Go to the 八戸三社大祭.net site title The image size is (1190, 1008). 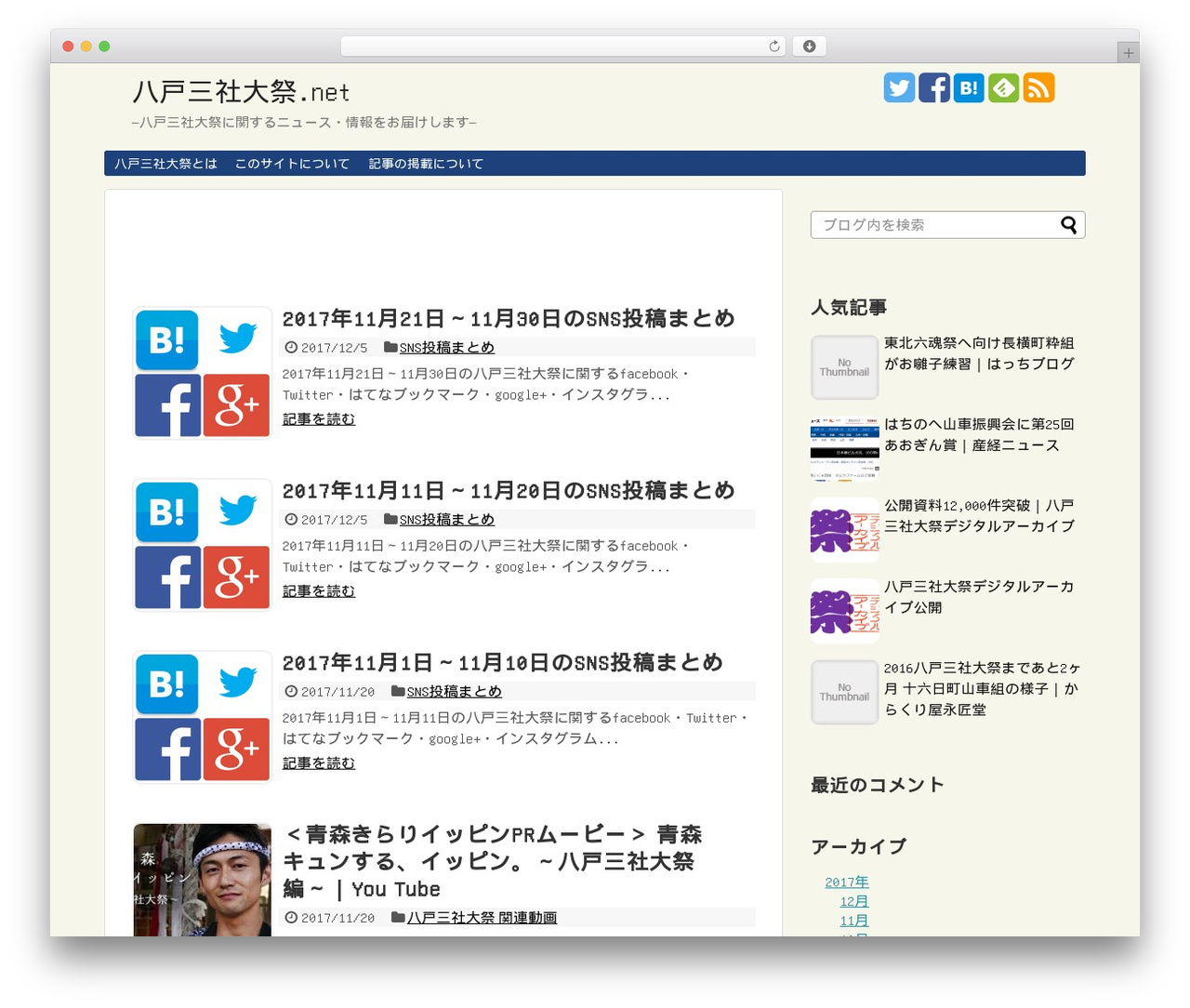[241, 91]
